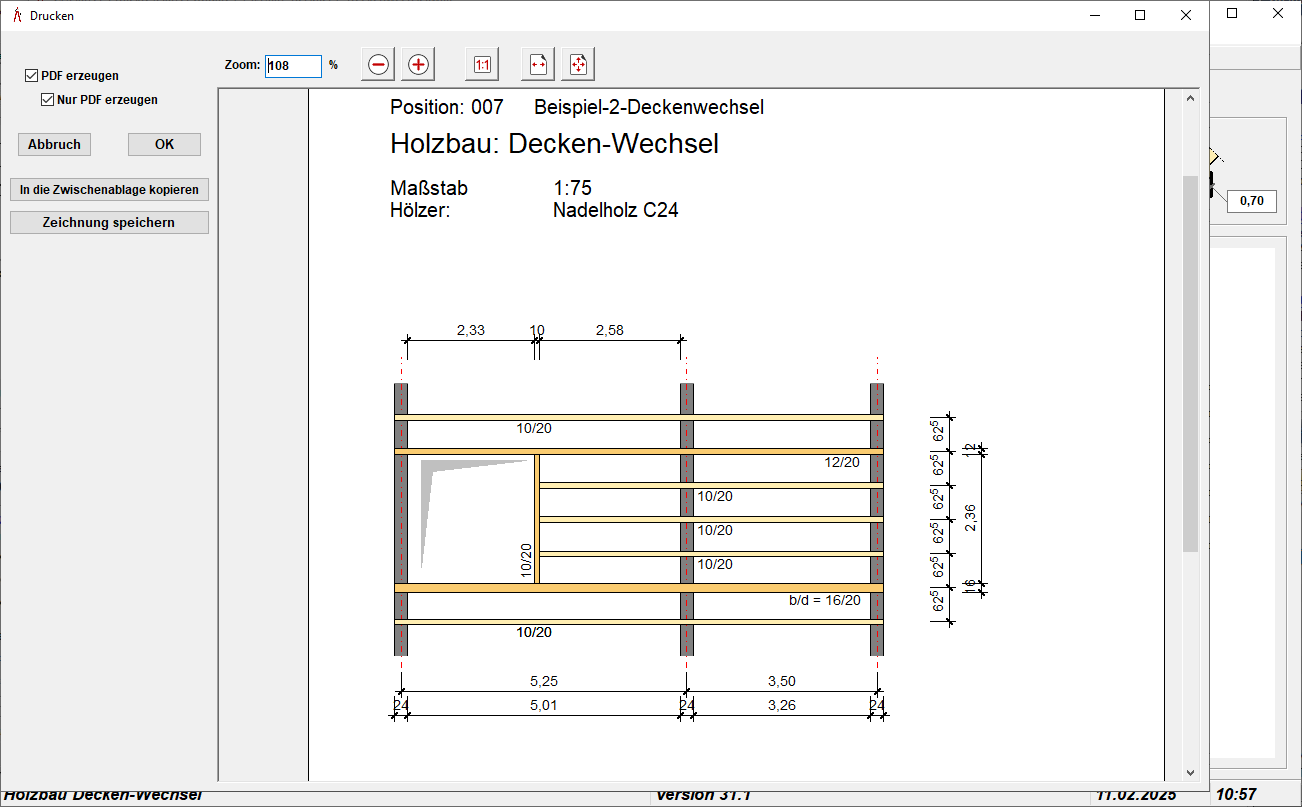Viewport: 1302px width, 807px height.
Task: Click the preview scrollbar down arrow
Action: coord(1190,772)
